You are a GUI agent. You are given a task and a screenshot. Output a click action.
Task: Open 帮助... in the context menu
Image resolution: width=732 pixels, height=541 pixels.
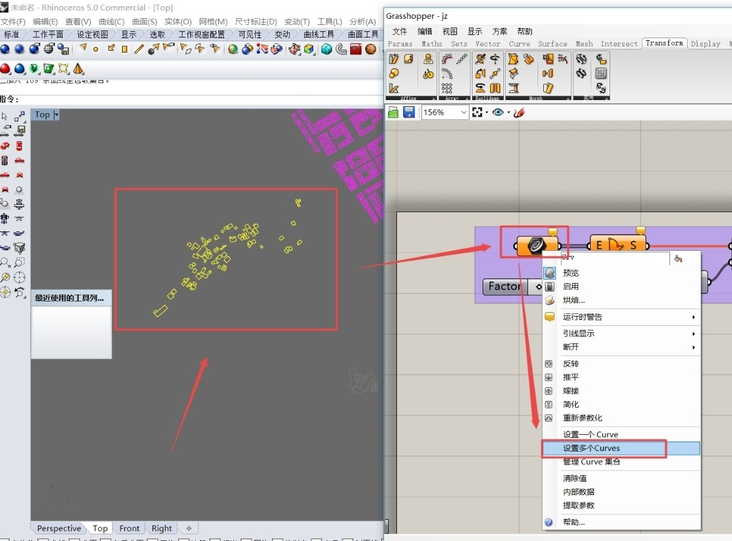[622, 522]
